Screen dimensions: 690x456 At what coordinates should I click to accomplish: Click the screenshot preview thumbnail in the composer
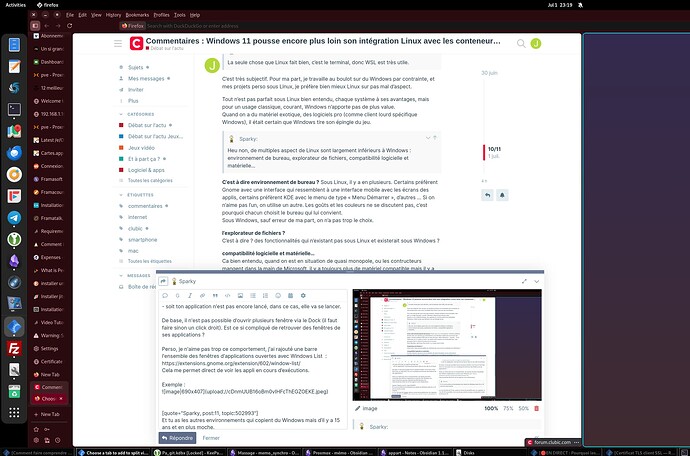tap(447, 345)
